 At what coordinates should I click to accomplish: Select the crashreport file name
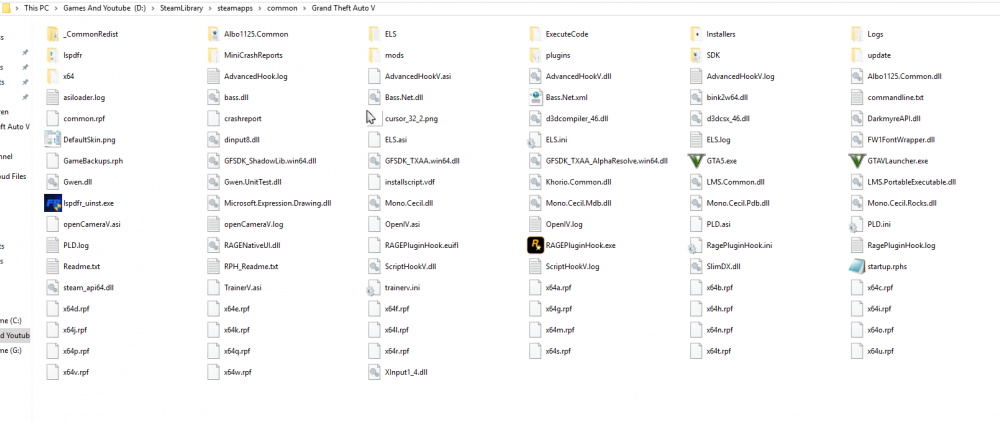(242, 119)
